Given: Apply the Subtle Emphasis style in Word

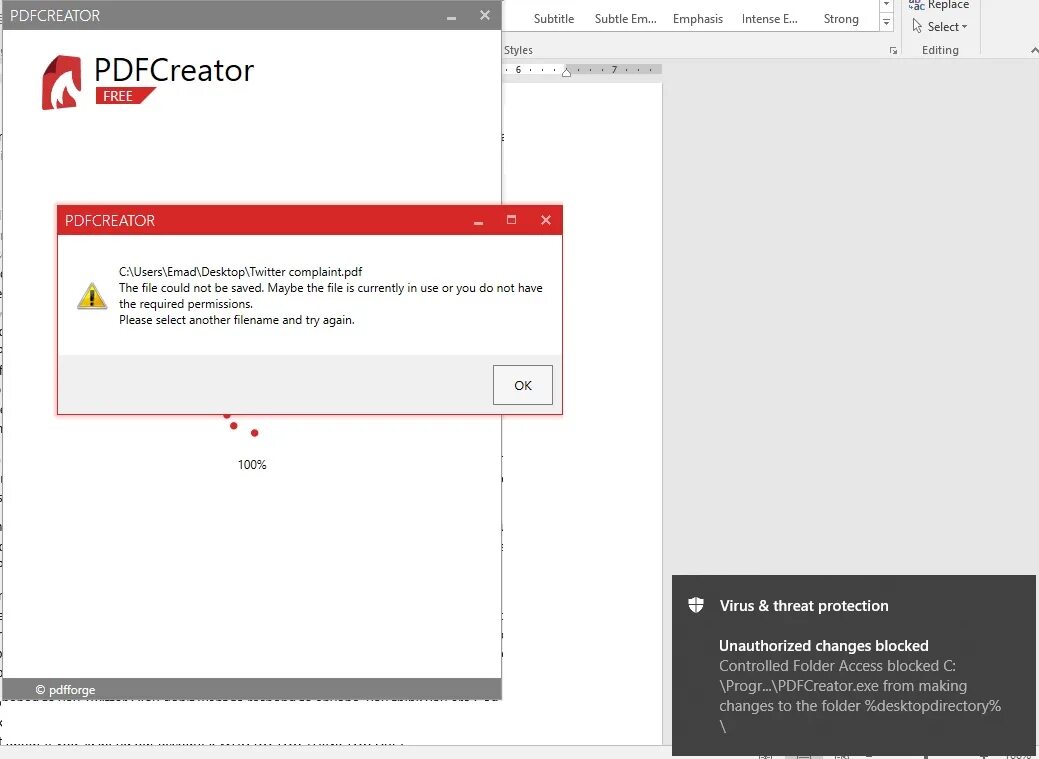Looking at the screenshot, I should pos(626,19).
